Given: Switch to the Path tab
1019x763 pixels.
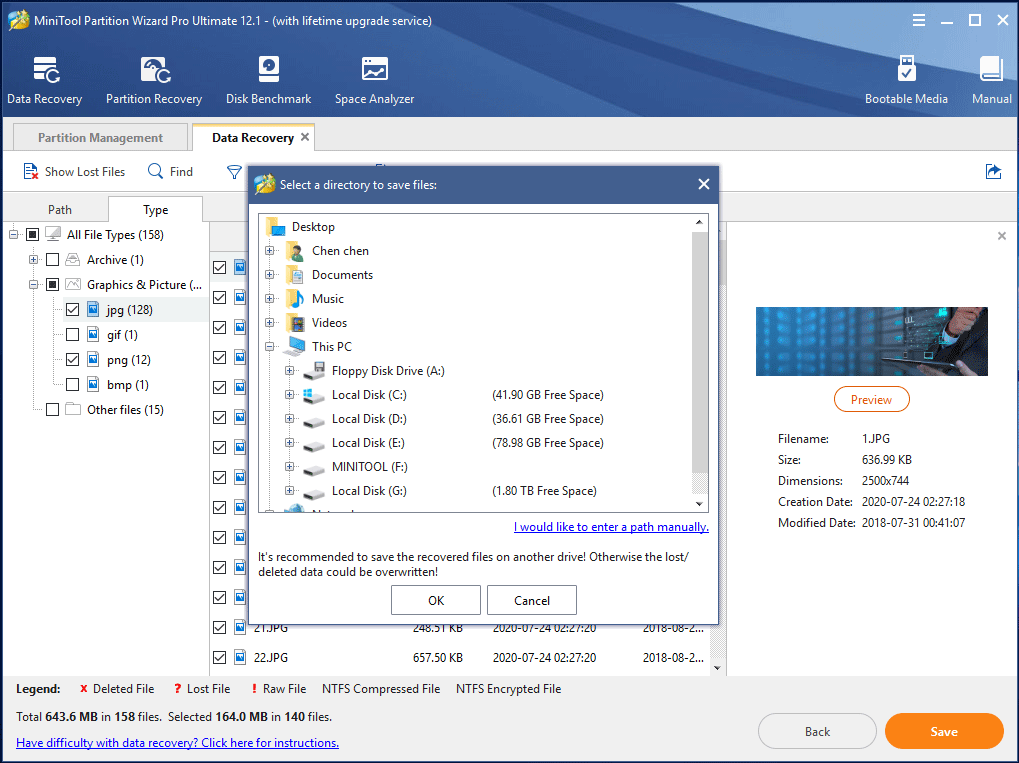Looking at the screenshot, I should (x=60, y=210).
